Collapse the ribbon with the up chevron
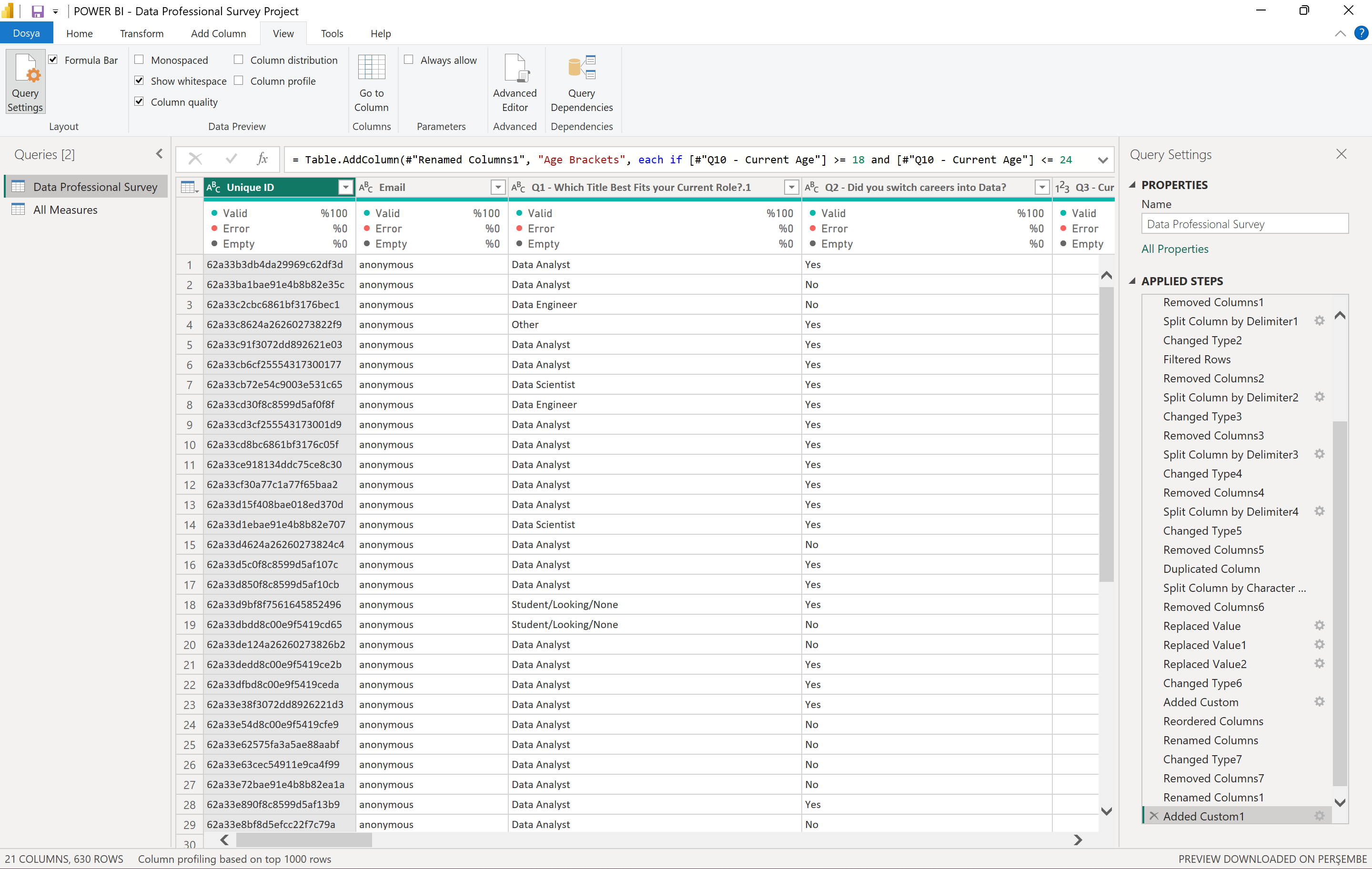Image resolution: width=1372 pixels, height=869 pixels. click(1340, 34)
